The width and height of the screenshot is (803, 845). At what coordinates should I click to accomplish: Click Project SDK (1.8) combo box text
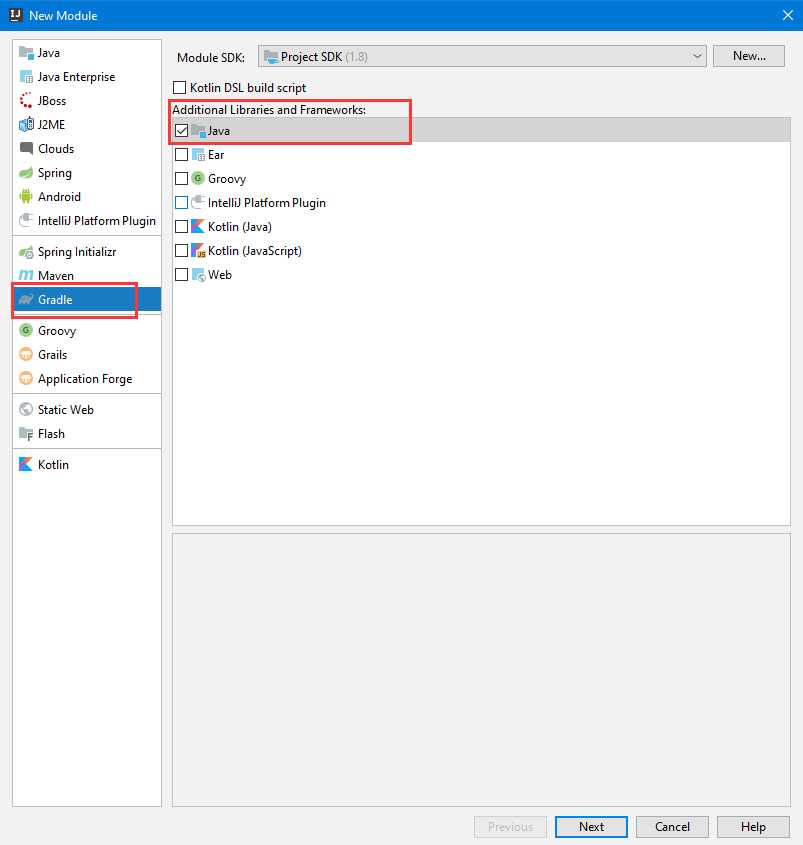point(324,57)
